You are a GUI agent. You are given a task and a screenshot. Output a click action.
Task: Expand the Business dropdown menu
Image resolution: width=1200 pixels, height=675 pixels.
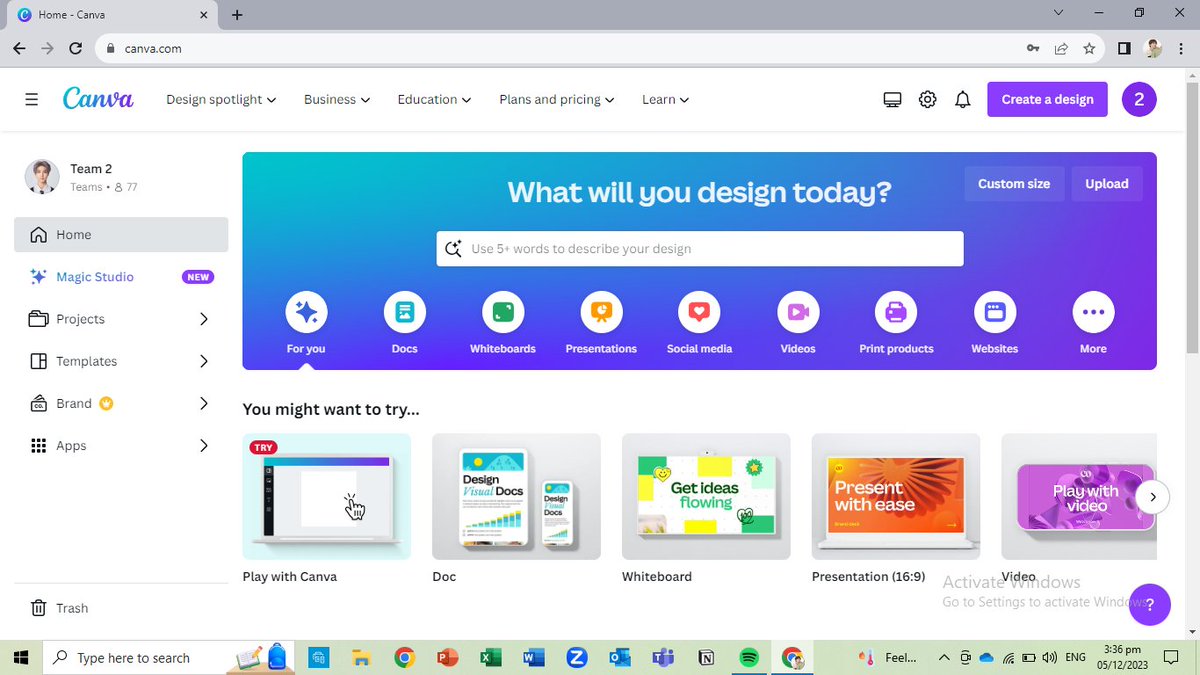tap(337, 99)
